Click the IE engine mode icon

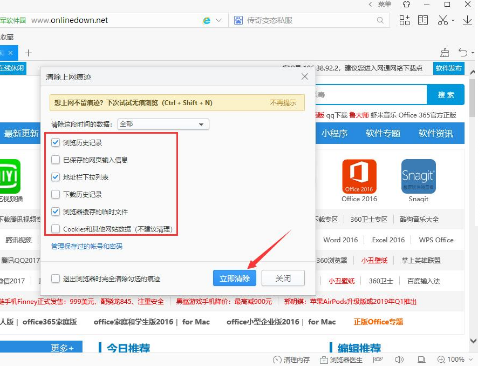point(207,21)
